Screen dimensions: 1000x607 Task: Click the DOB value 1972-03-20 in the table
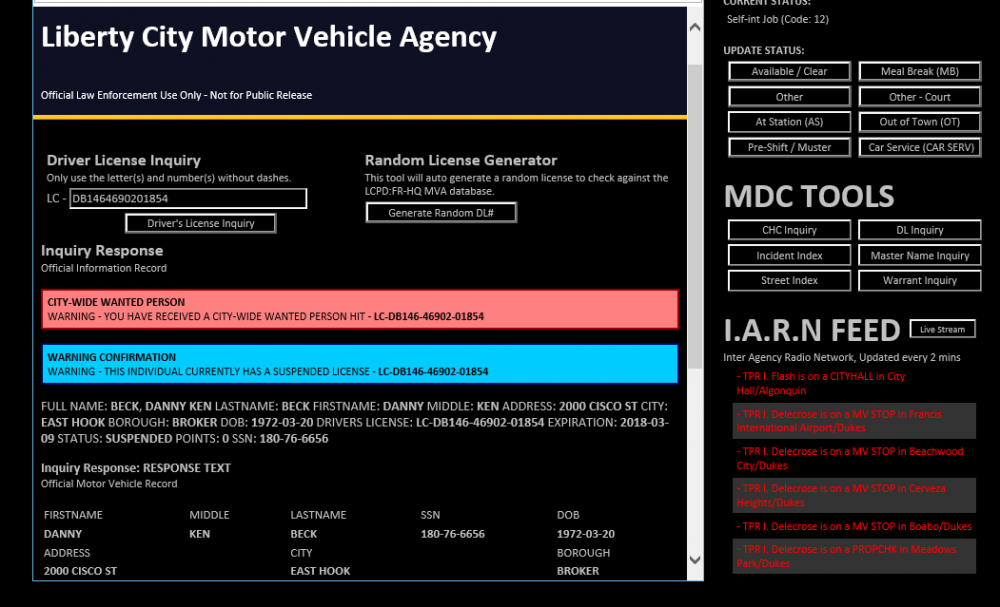tap(585, 534)
